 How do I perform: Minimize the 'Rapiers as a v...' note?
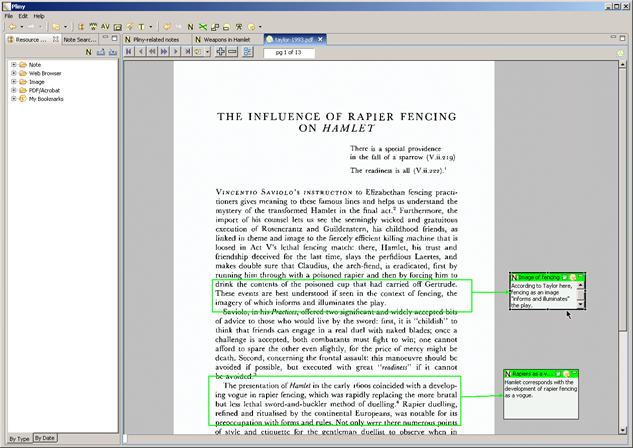click(574, 374)
